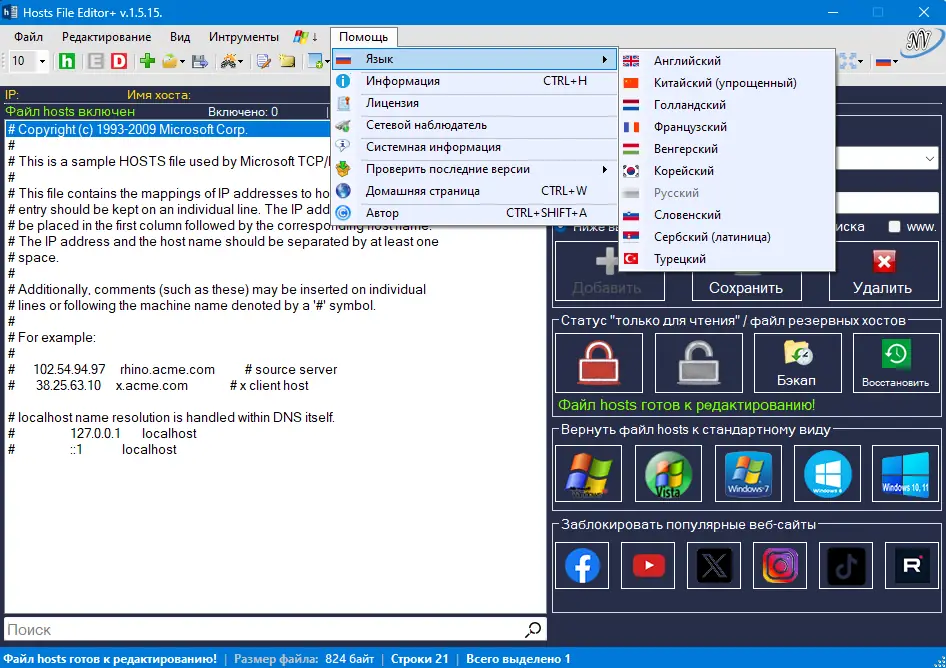The width and height of the screenshot is (946, 668).
Task: Click the red 'D' disable toolbar icon
Action: [119, 61]
